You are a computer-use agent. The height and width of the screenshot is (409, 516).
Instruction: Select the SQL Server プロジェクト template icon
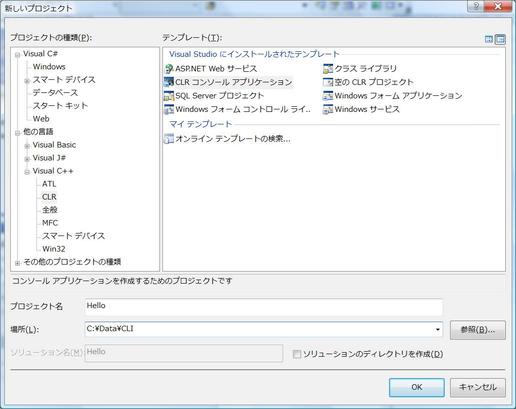[x=169, y=96]
